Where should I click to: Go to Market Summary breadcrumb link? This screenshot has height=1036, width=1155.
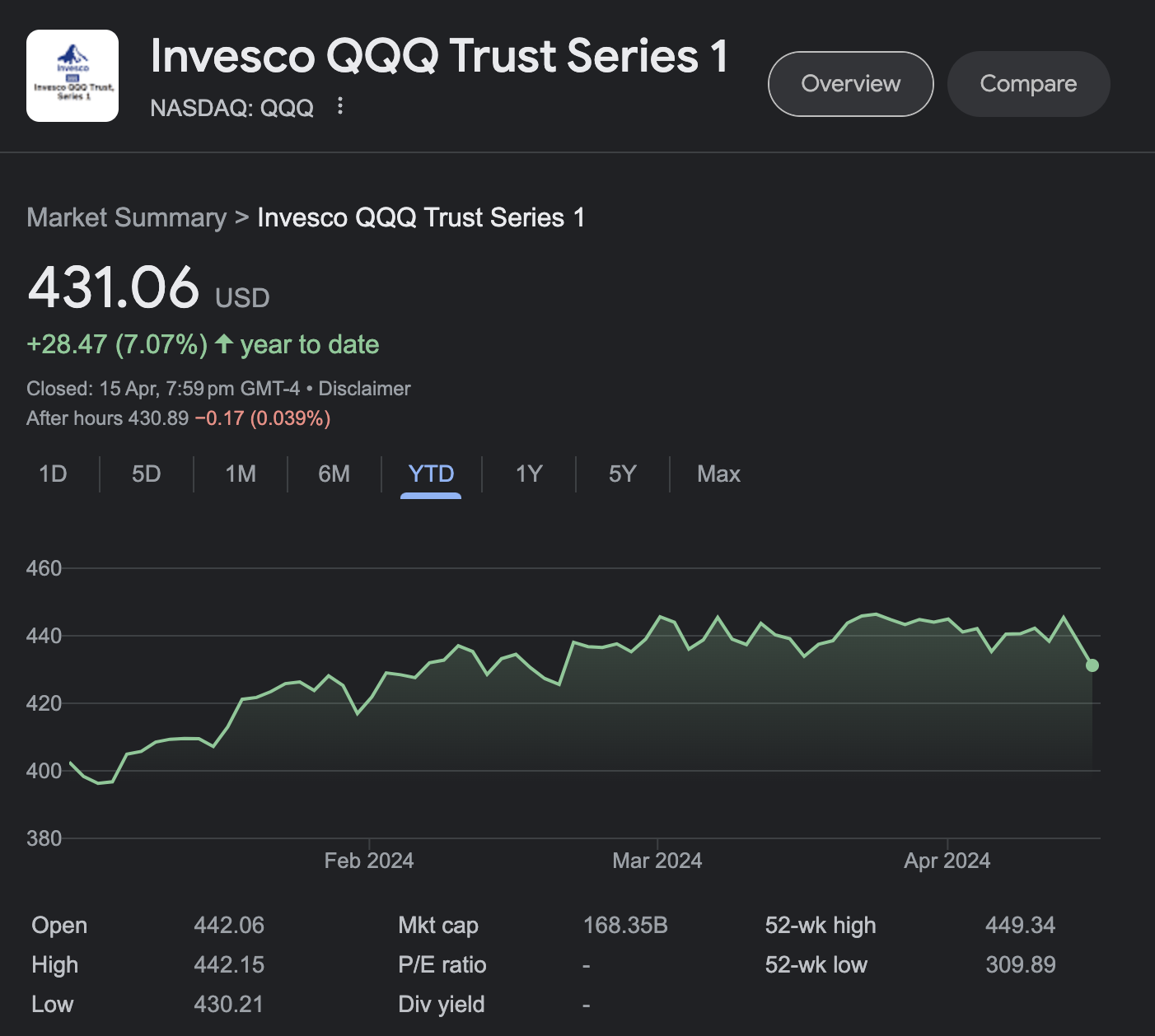click(126, 217)
